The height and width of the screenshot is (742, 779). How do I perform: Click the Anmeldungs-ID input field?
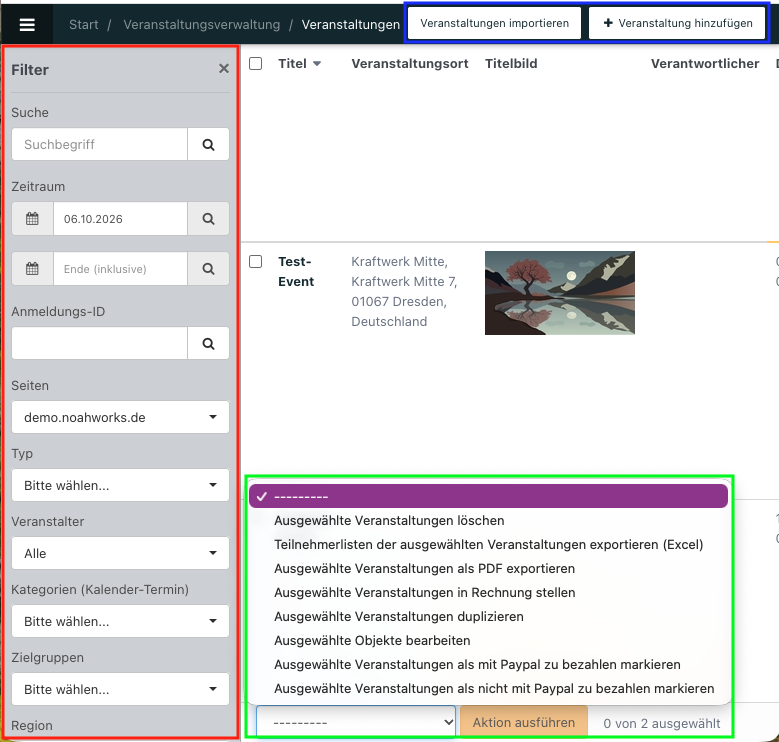point(99,343)
